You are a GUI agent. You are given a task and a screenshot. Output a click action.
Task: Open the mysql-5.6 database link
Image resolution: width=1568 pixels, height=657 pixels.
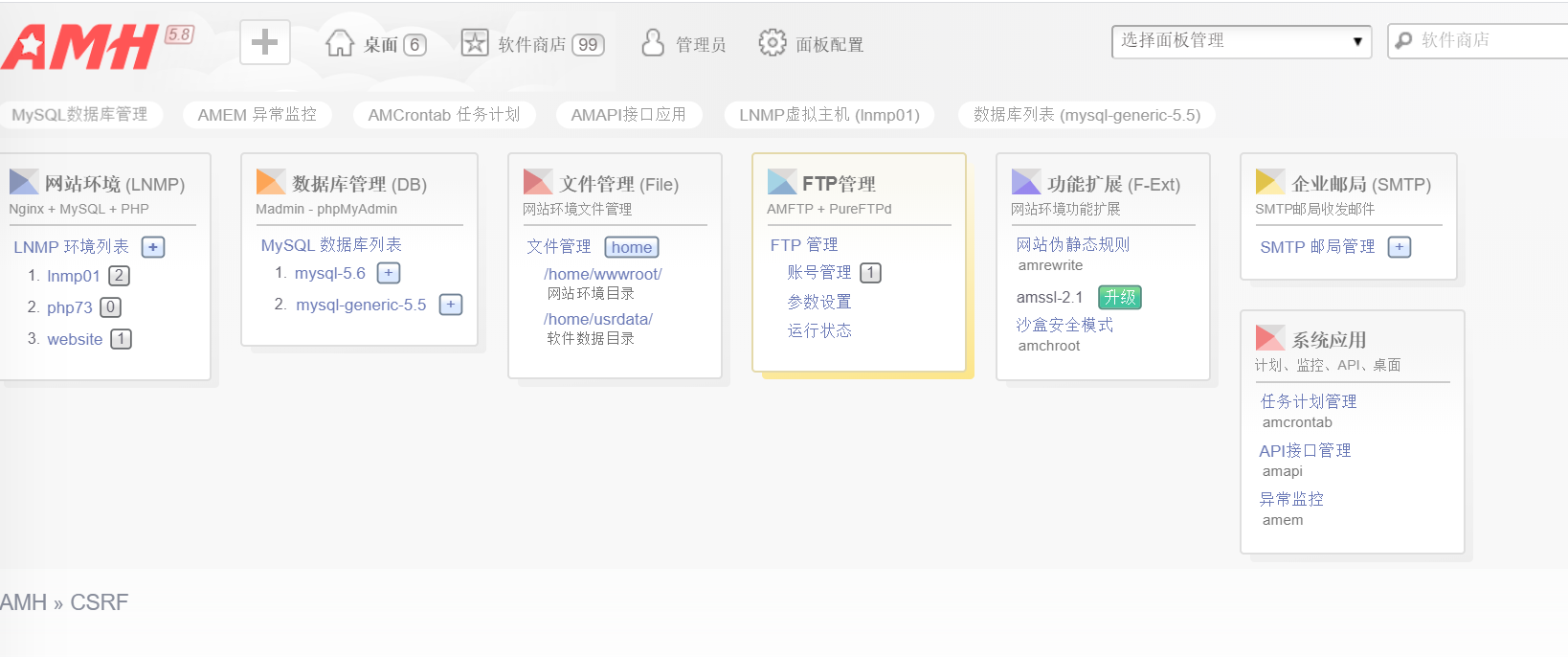point(330,273)
